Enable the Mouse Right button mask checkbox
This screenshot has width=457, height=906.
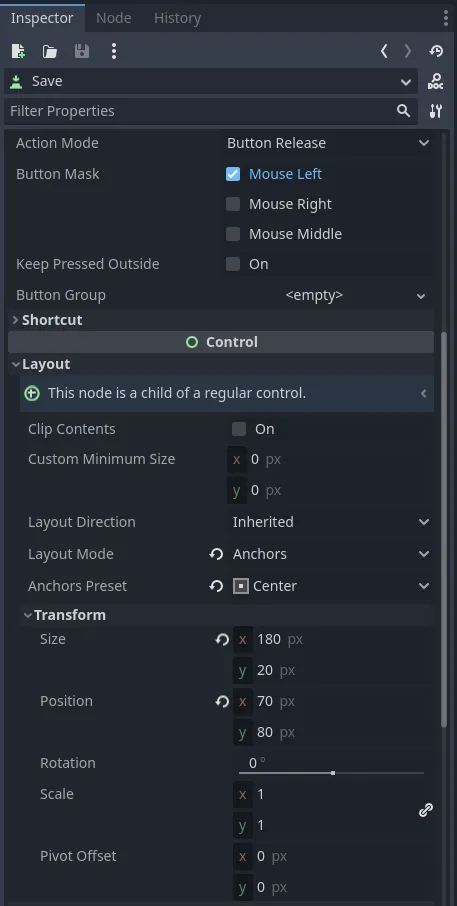click(233, 204)
